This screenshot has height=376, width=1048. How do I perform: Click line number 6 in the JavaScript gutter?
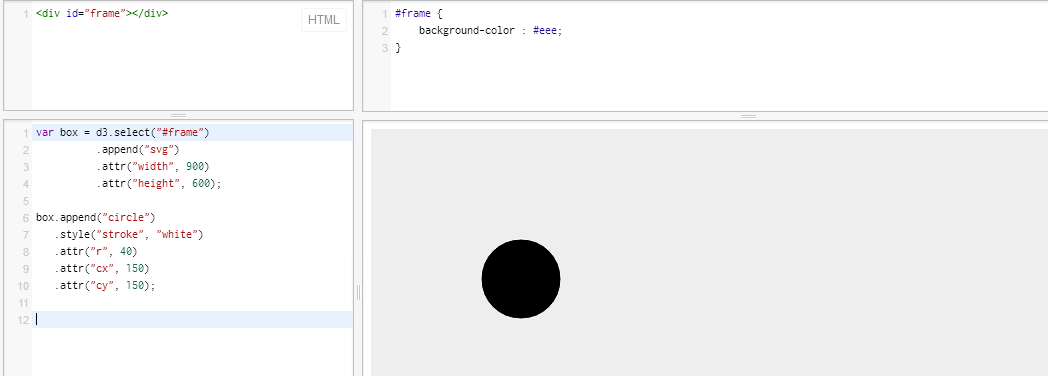[25, 218]
